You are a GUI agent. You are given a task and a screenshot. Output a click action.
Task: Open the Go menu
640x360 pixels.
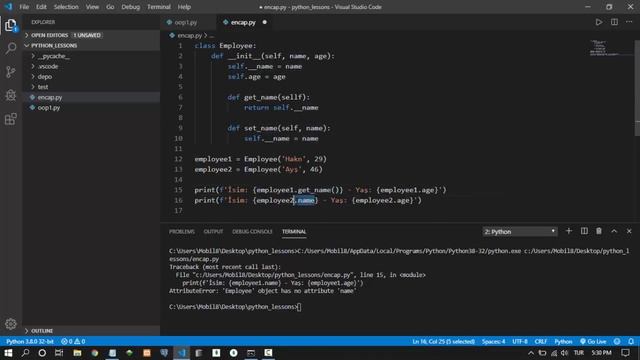(110, 7)
